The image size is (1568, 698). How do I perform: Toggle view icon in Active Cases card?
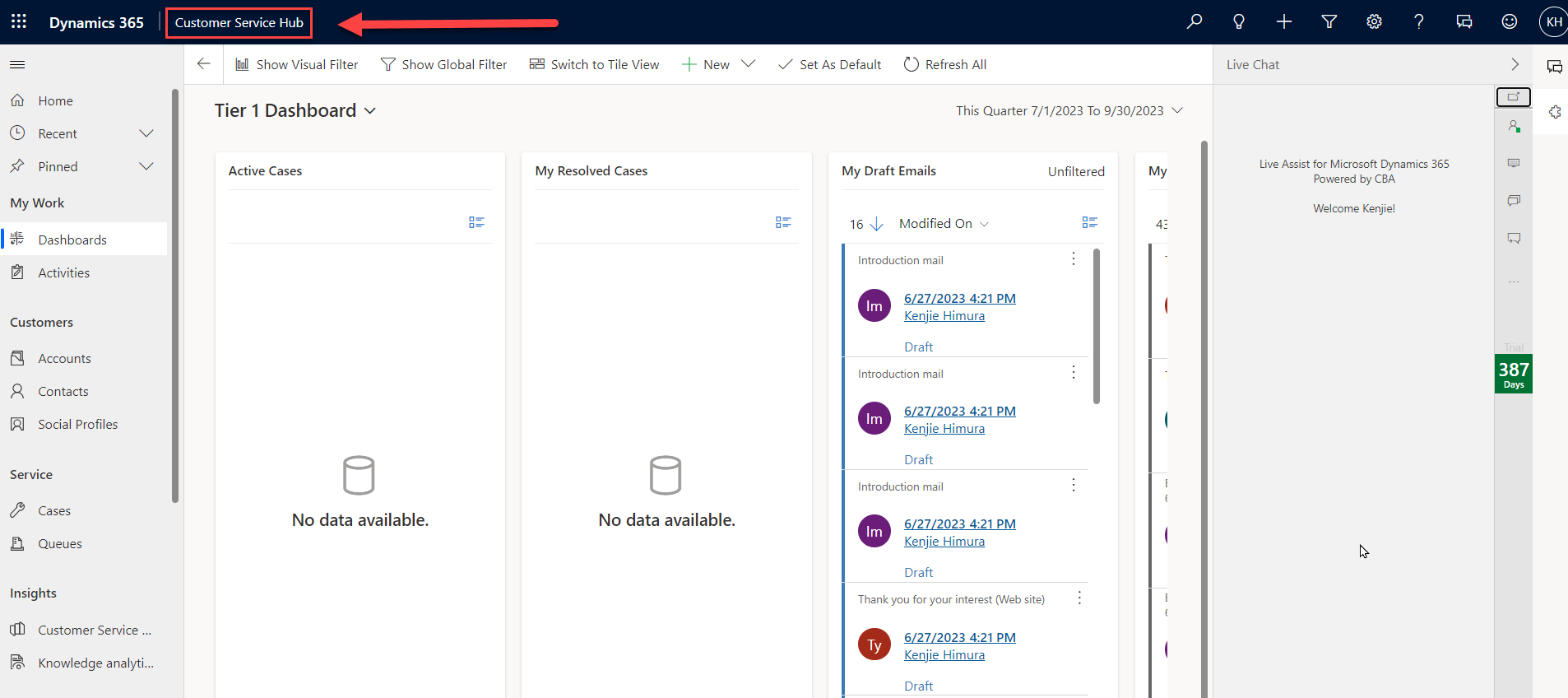[476, 222]
